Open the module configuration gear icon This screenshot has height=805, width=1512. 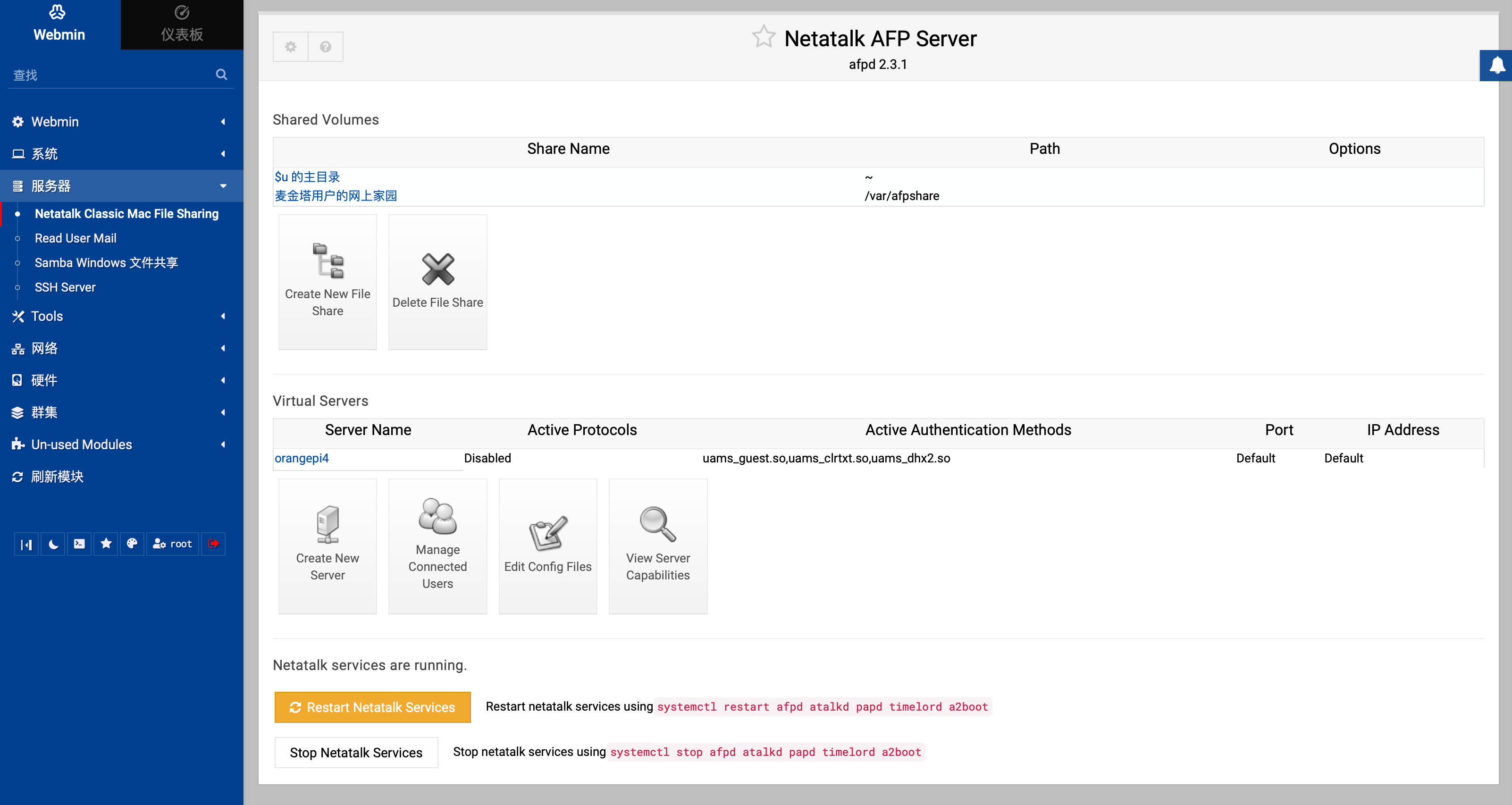(x=290, y=46)
